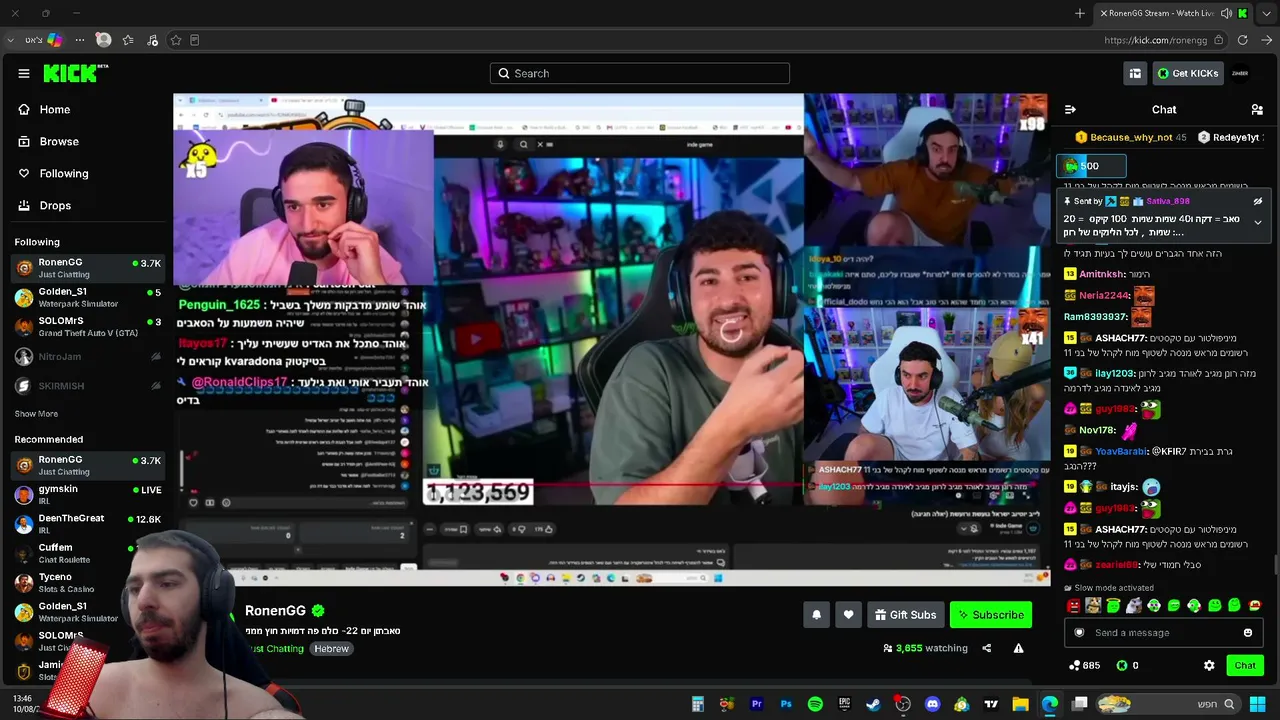The width and height of the screenshot is (1280, 720).
Task: Open the Kick hamburger sidebar menu
Action: point(24,73)
